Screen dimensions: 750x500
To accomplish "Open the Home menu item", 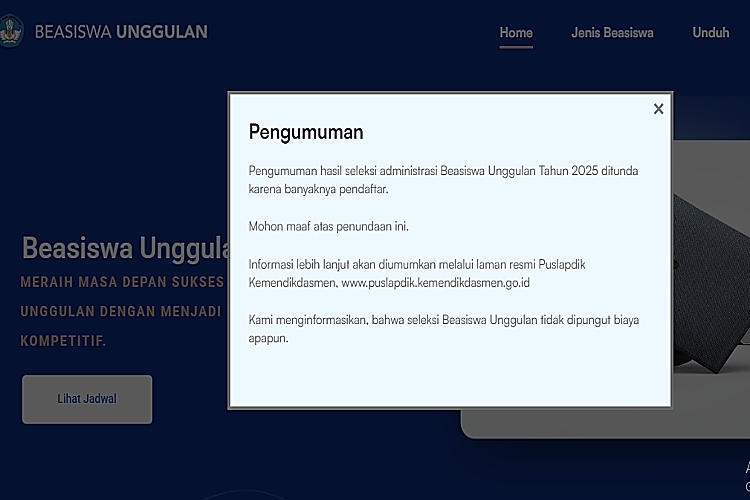I will pos(516,33).
